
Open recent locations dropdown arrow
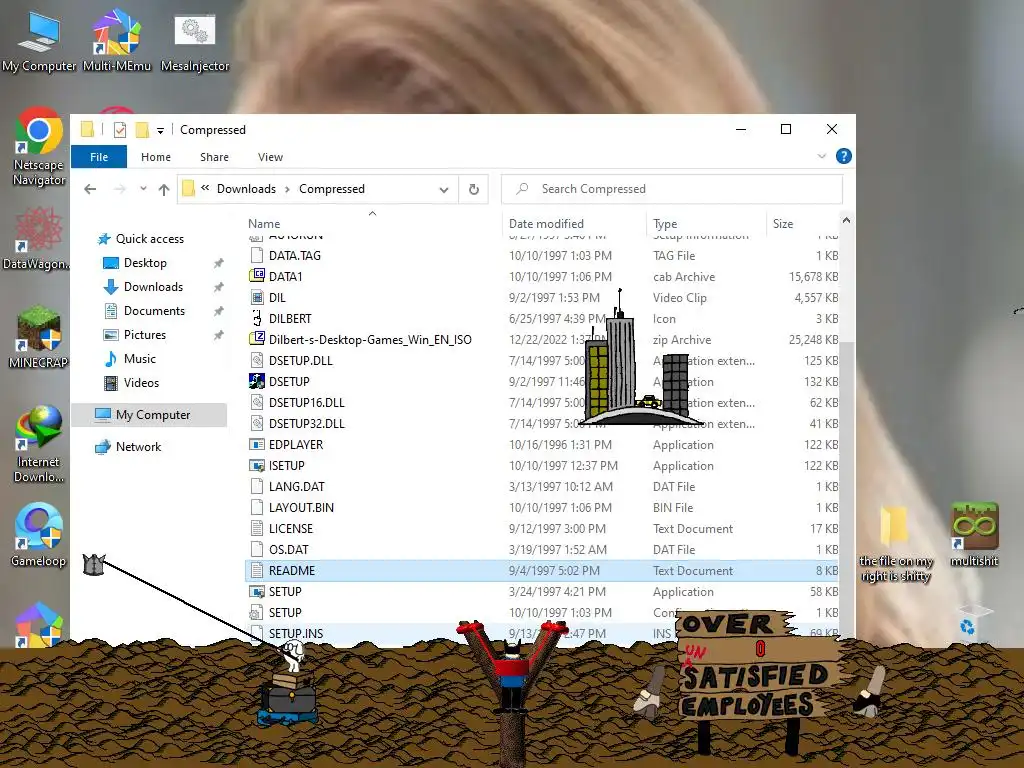tap(143, 189)
